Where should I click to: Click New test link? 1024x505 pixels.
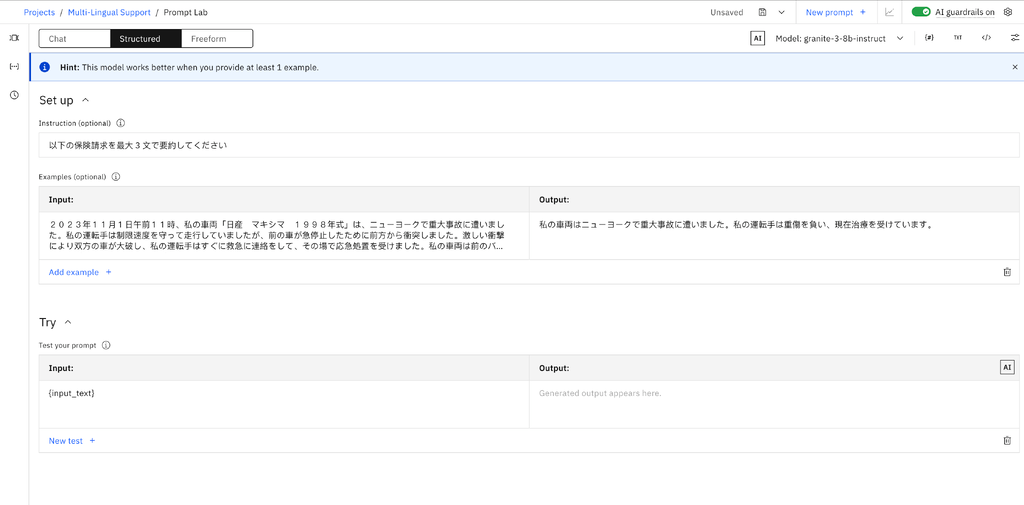click(72, 441)
